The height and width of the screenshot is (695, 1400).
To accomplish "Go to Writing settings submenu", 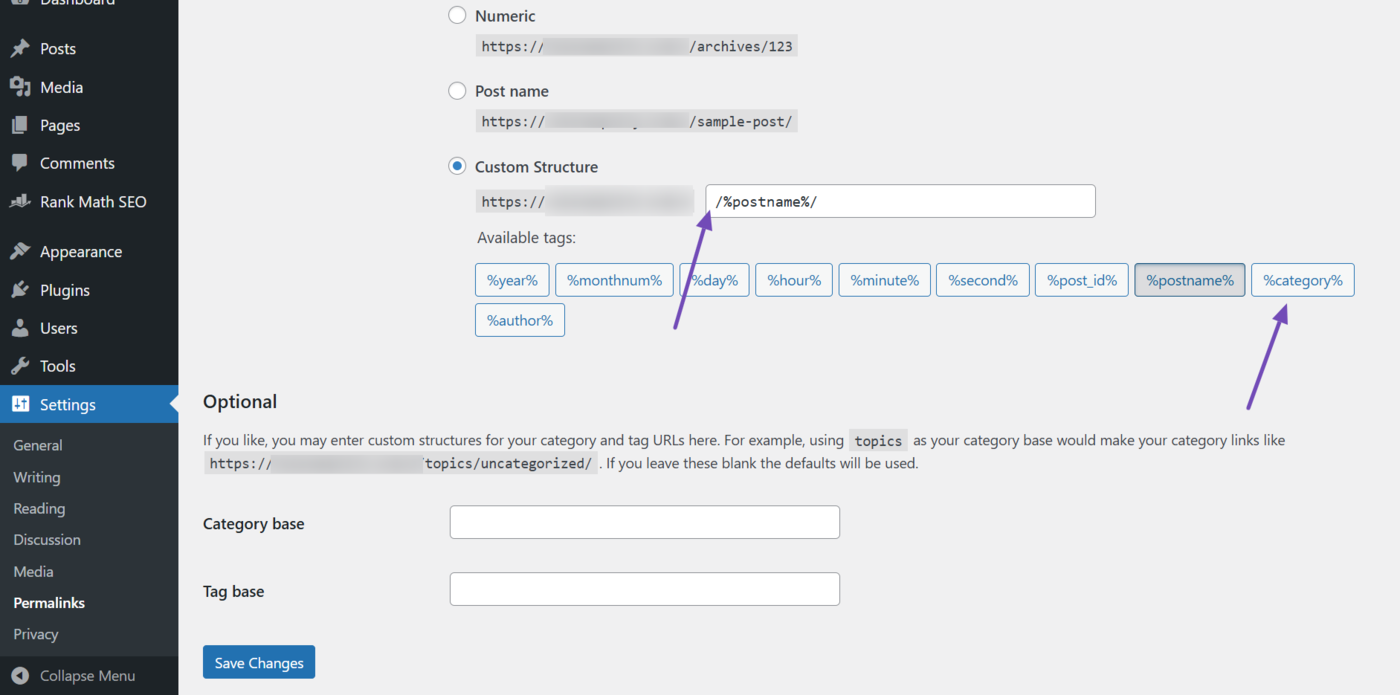I will coord(37,477).
